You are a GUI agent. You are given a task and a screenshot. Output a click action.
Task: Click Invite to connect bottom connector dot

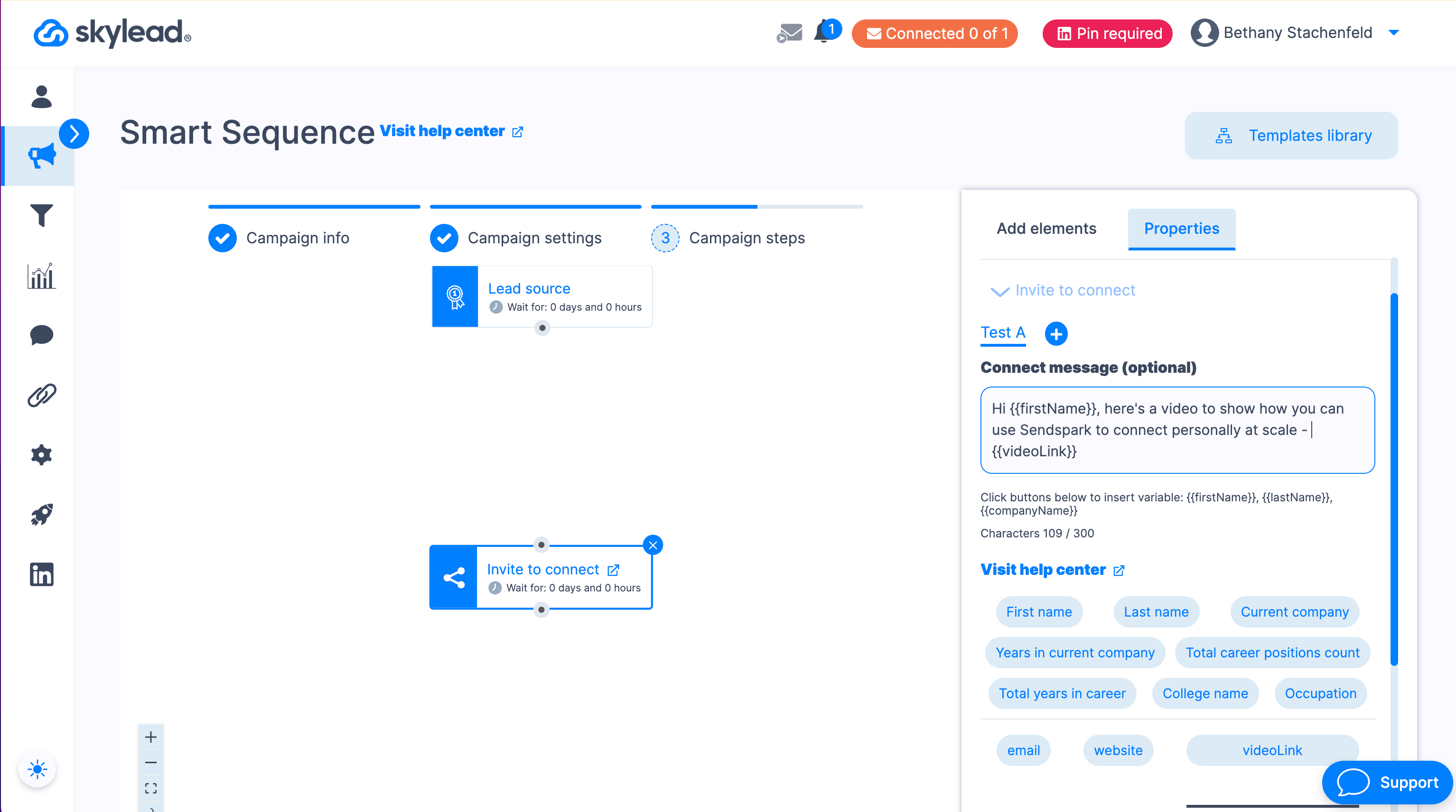pyautogui.click(x=541, y=609)
